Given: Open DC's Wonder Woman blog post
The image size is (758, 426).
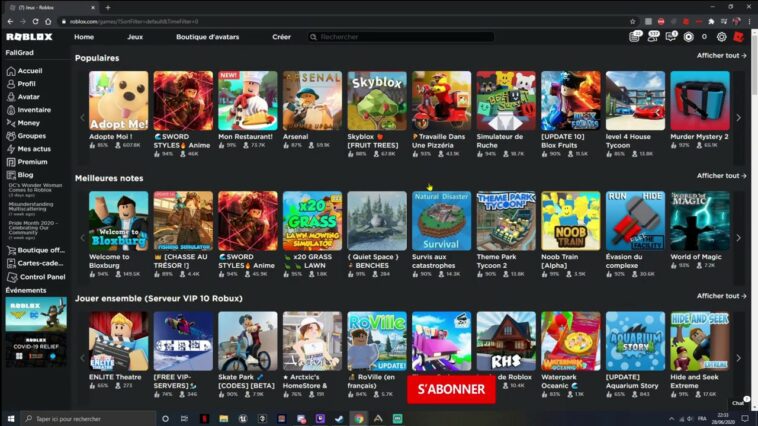Looking at the screenshot, I should (x=35, y=189).
